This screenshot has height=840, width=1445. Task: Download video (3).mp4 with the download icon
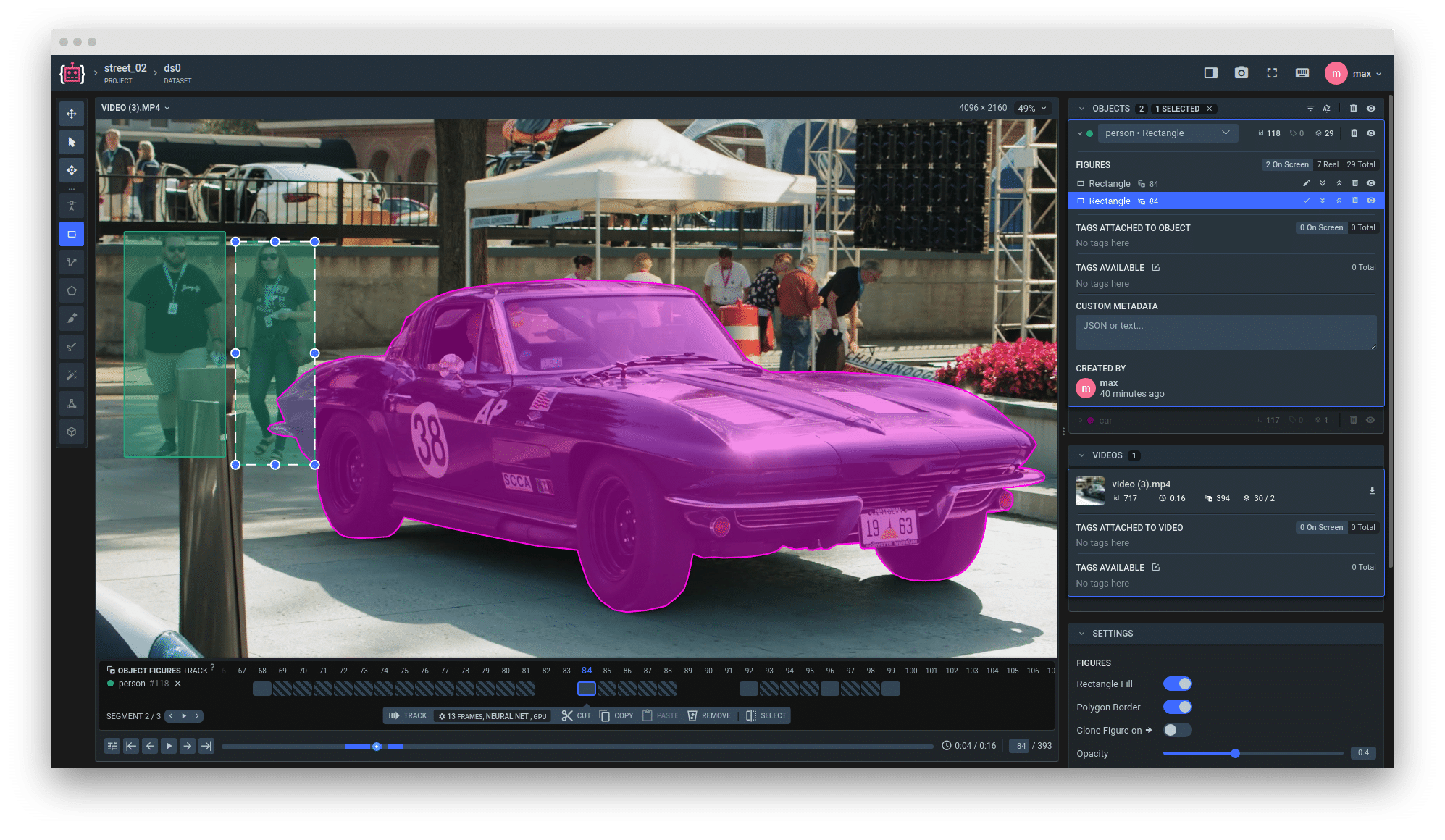point(1372,491)
